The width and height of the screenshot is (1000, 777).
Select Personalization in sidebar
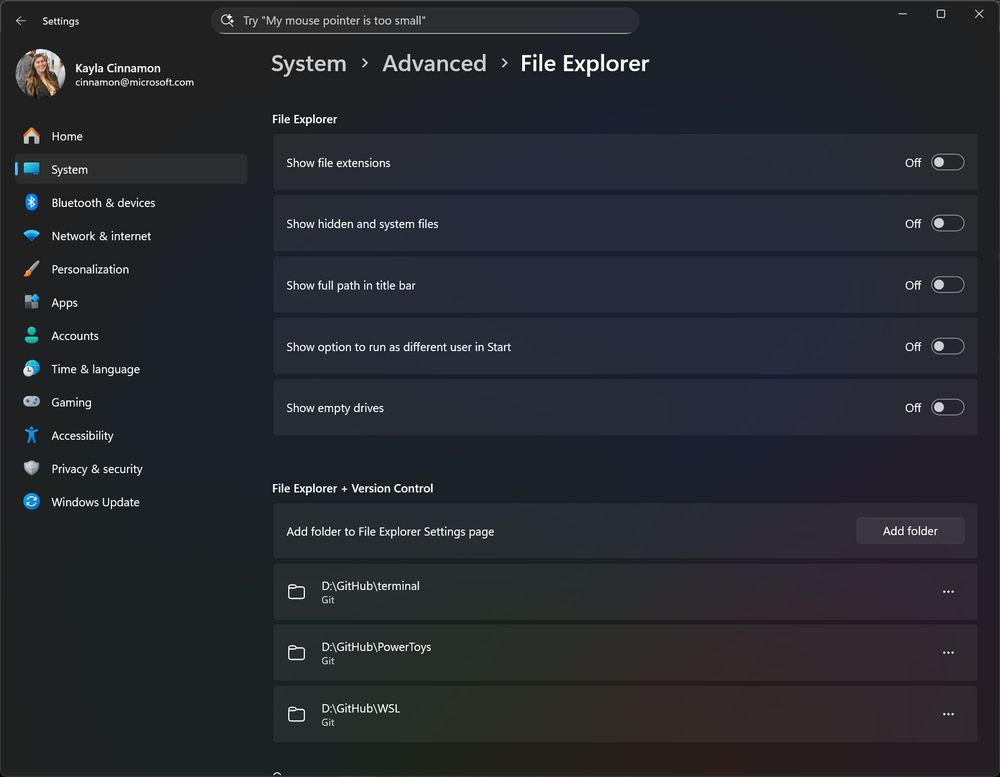[x=131, y=269]
